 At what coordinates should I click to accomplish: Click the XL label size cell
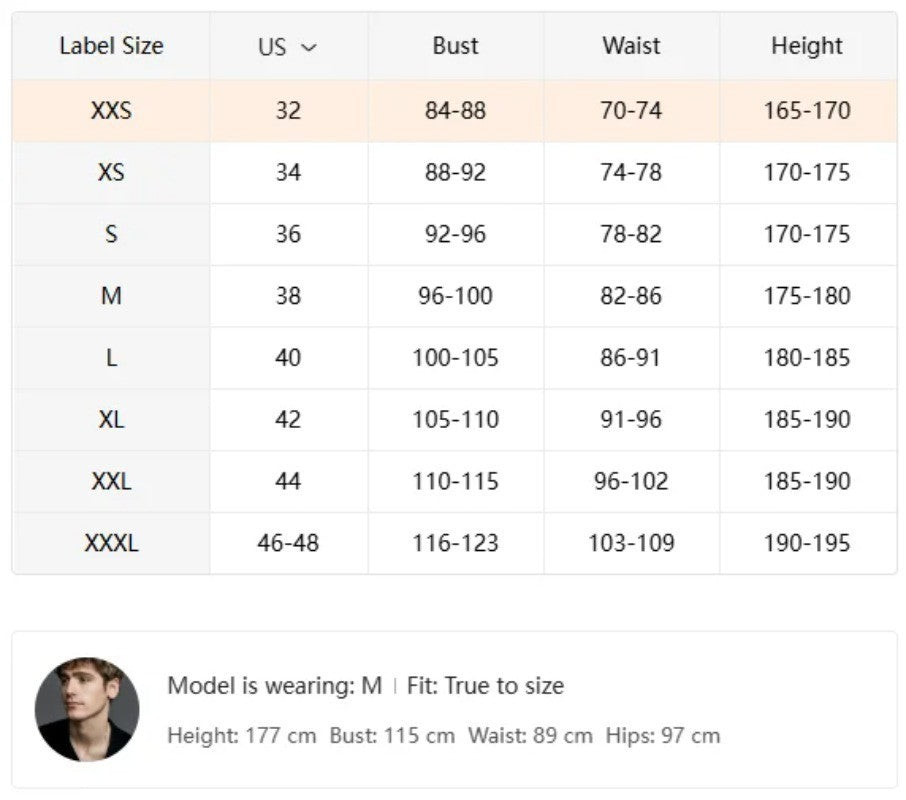[111, 420]
